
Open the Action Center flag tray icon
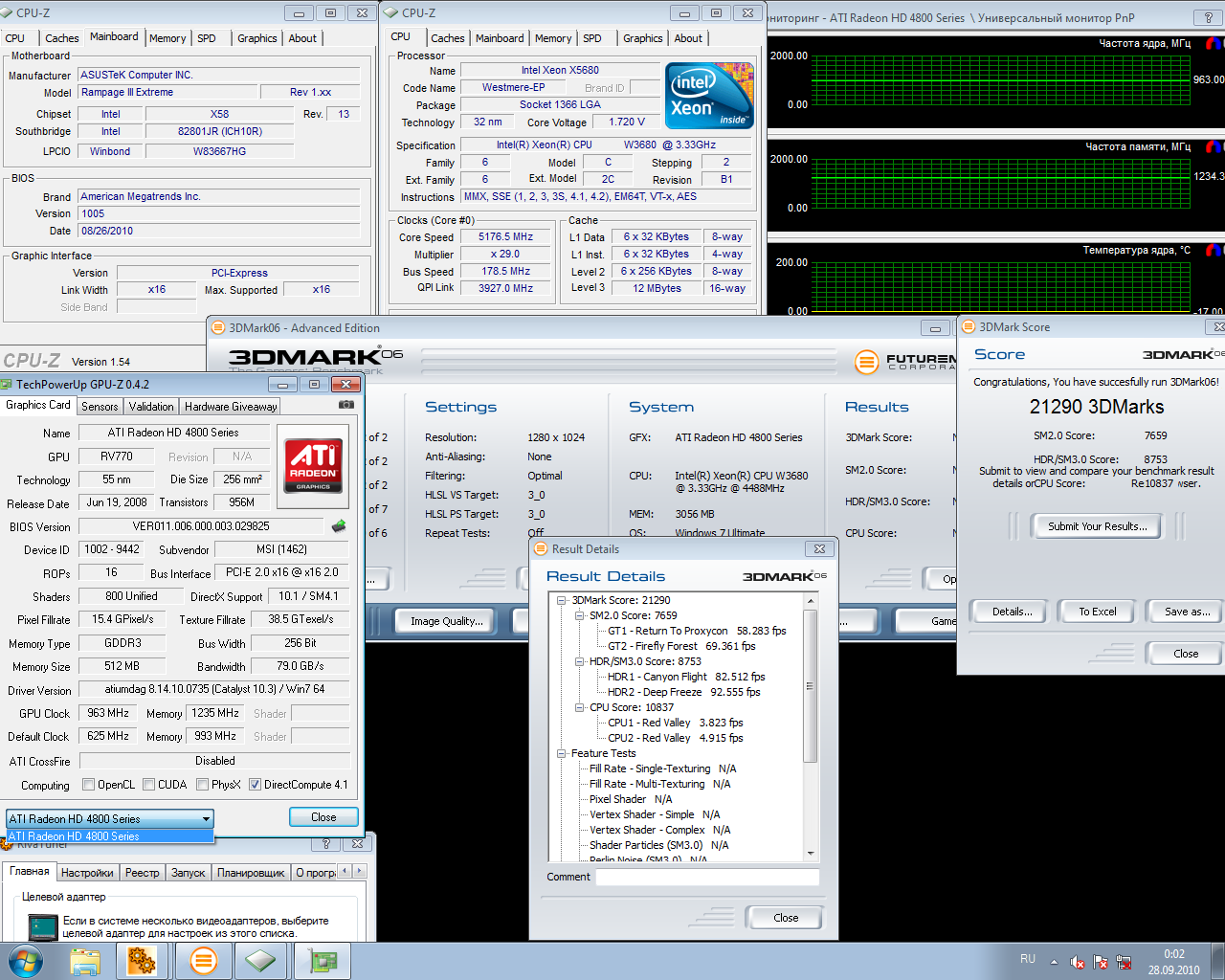1101,962
